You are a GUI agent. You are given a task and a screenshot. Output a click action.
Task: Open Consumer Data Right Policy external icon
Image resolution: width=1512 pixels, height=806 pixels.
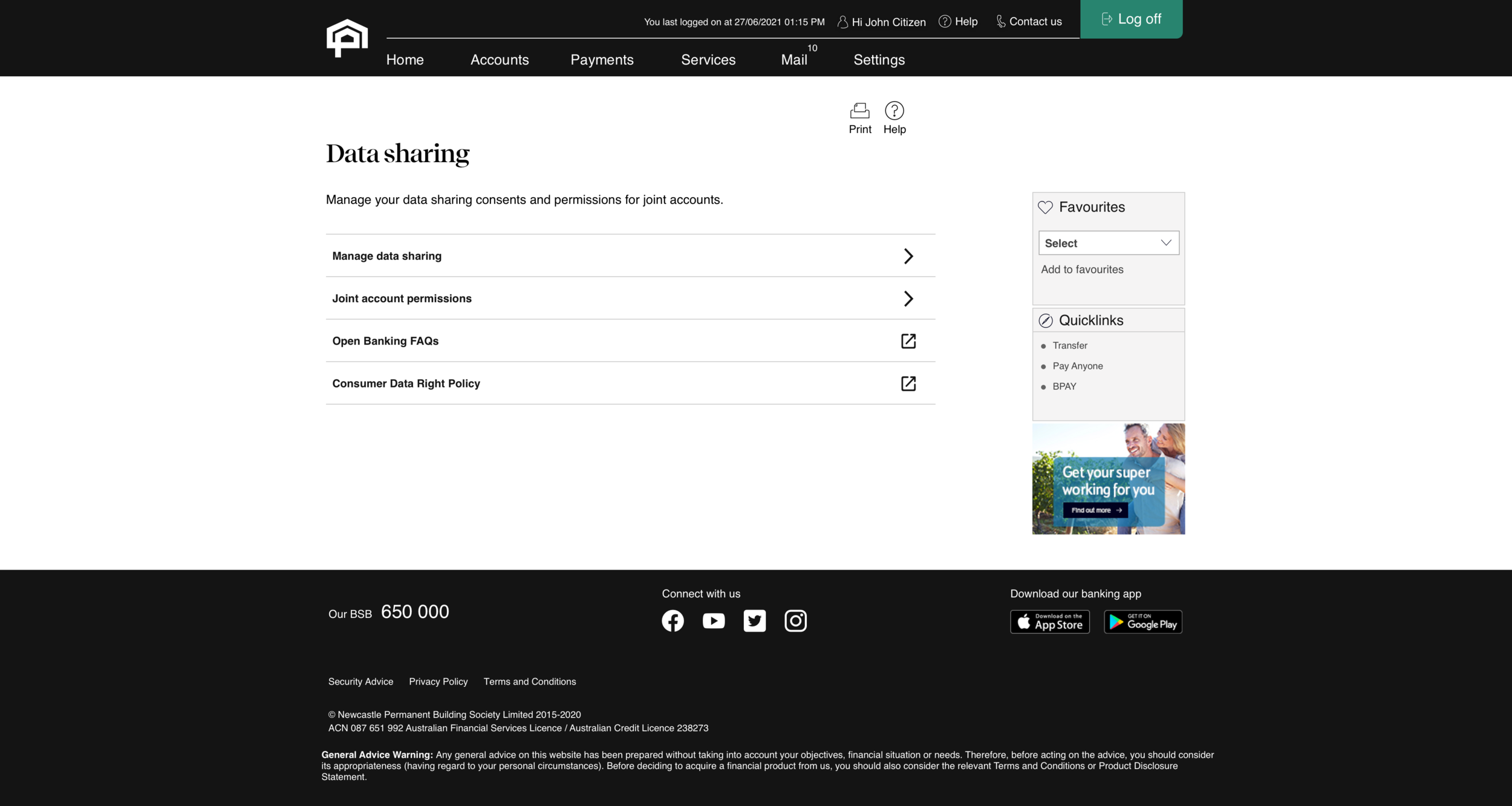coord(908,383)
